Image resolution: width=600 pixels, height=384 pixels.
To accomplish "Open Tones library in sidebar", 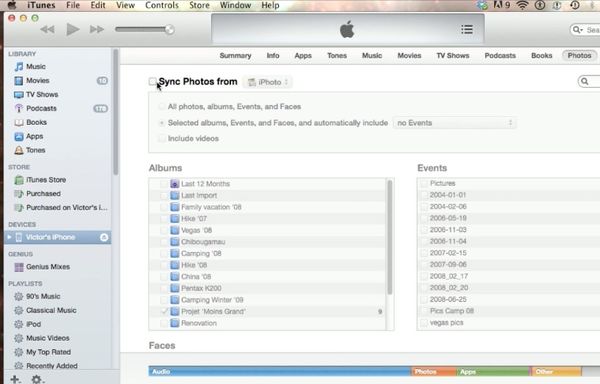I will coord(35,150).
